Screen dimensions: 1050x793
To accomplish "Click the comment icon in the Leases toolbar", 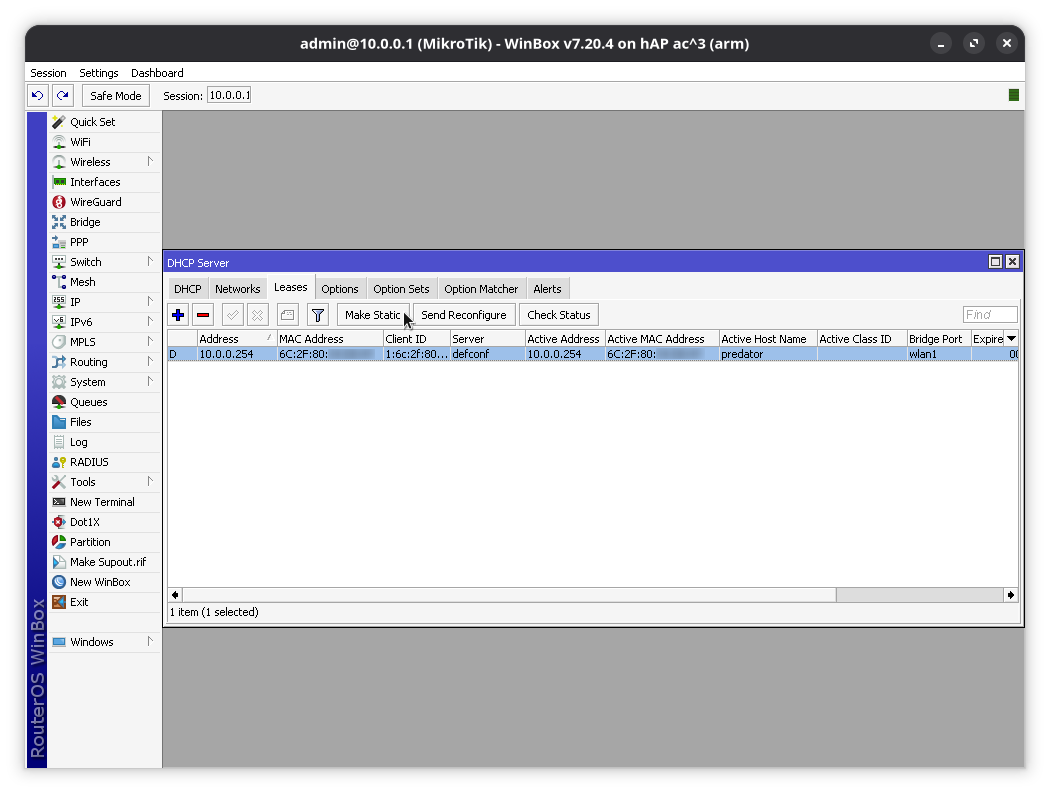I will click(287, 315).
